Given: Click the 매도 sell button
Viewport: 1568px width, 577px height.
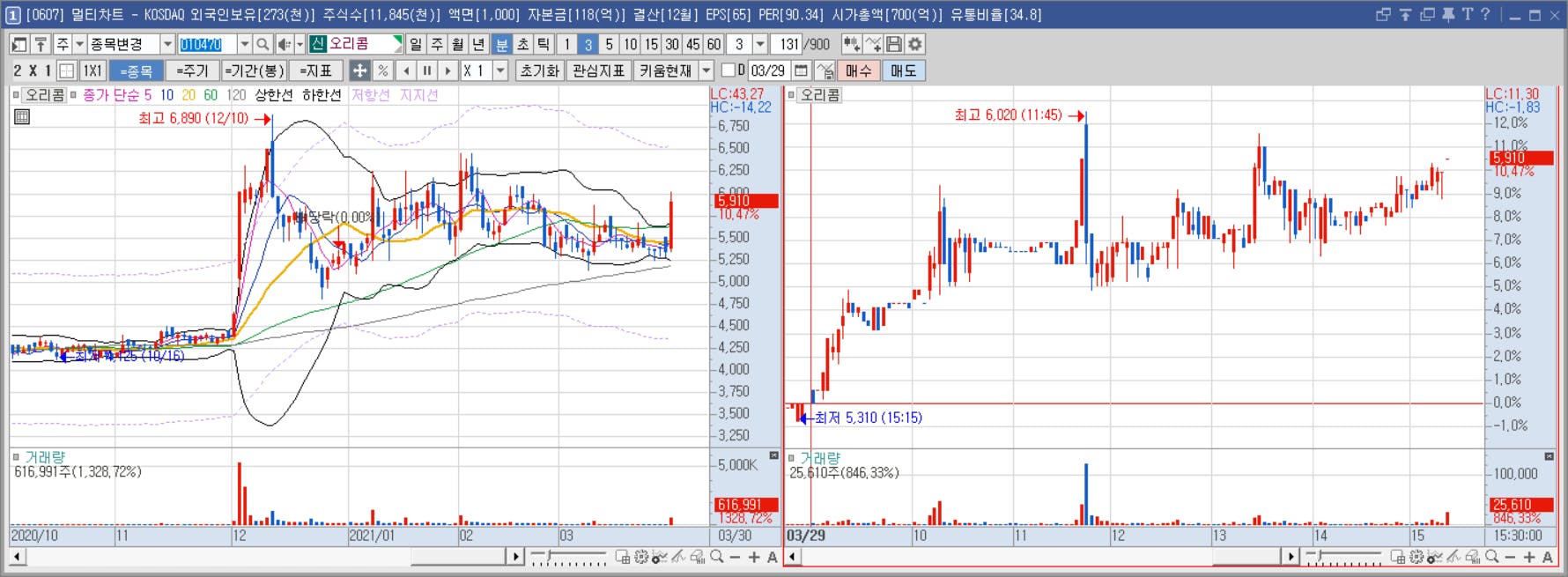Looking at the screenshot, I should pyautogui.click(x=903, y=70).
